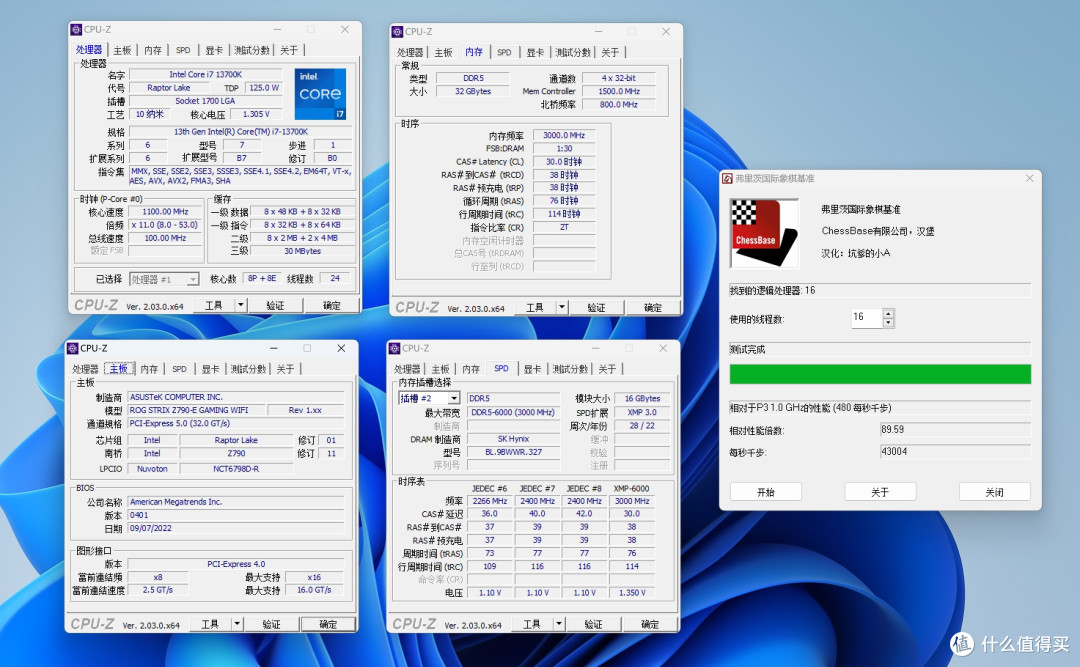Click CPU-Z app icon in top-left window title
The height and width of the screenshot is (667, 1080).
pyautogui.click(x=76, y=30)
